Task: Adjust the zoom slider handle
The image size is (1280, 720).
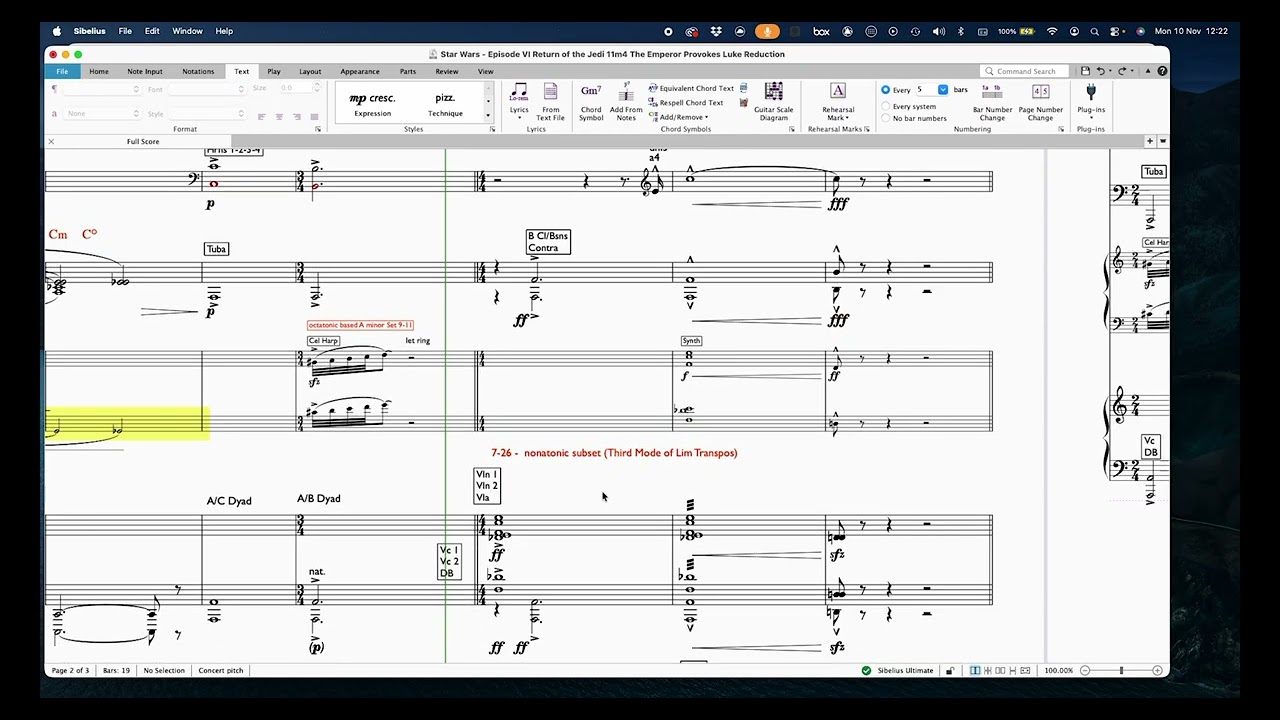Action: [x=1121, y=671]
